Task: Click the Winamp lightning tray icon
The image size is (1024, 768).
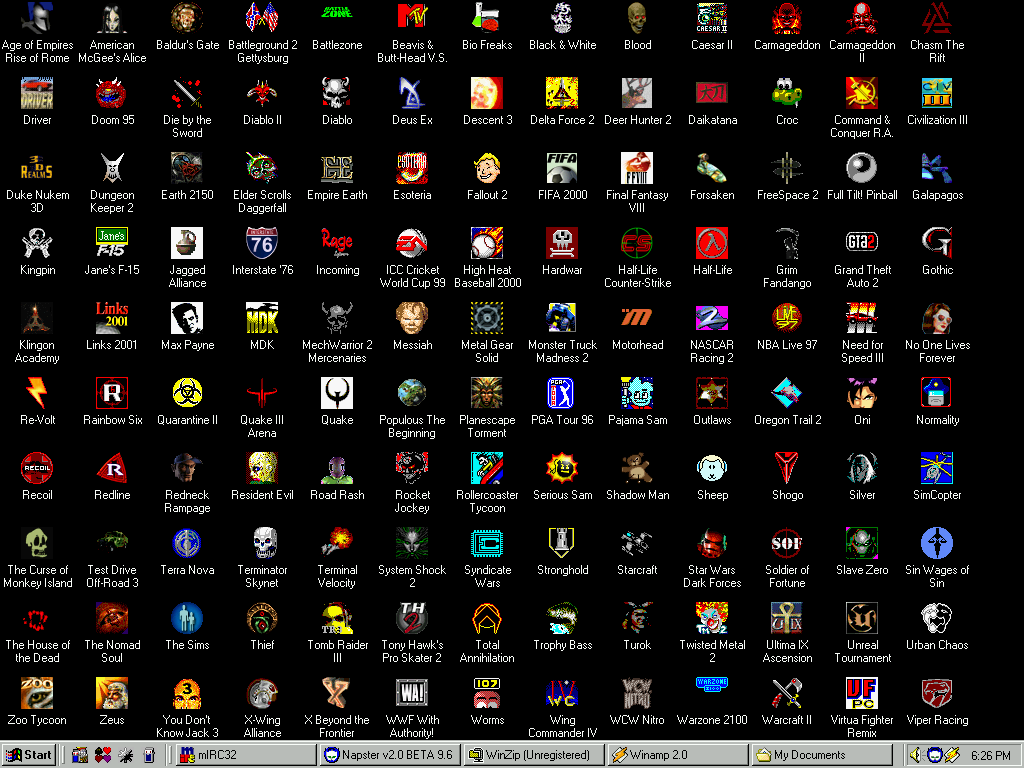Action: (952, 755)
